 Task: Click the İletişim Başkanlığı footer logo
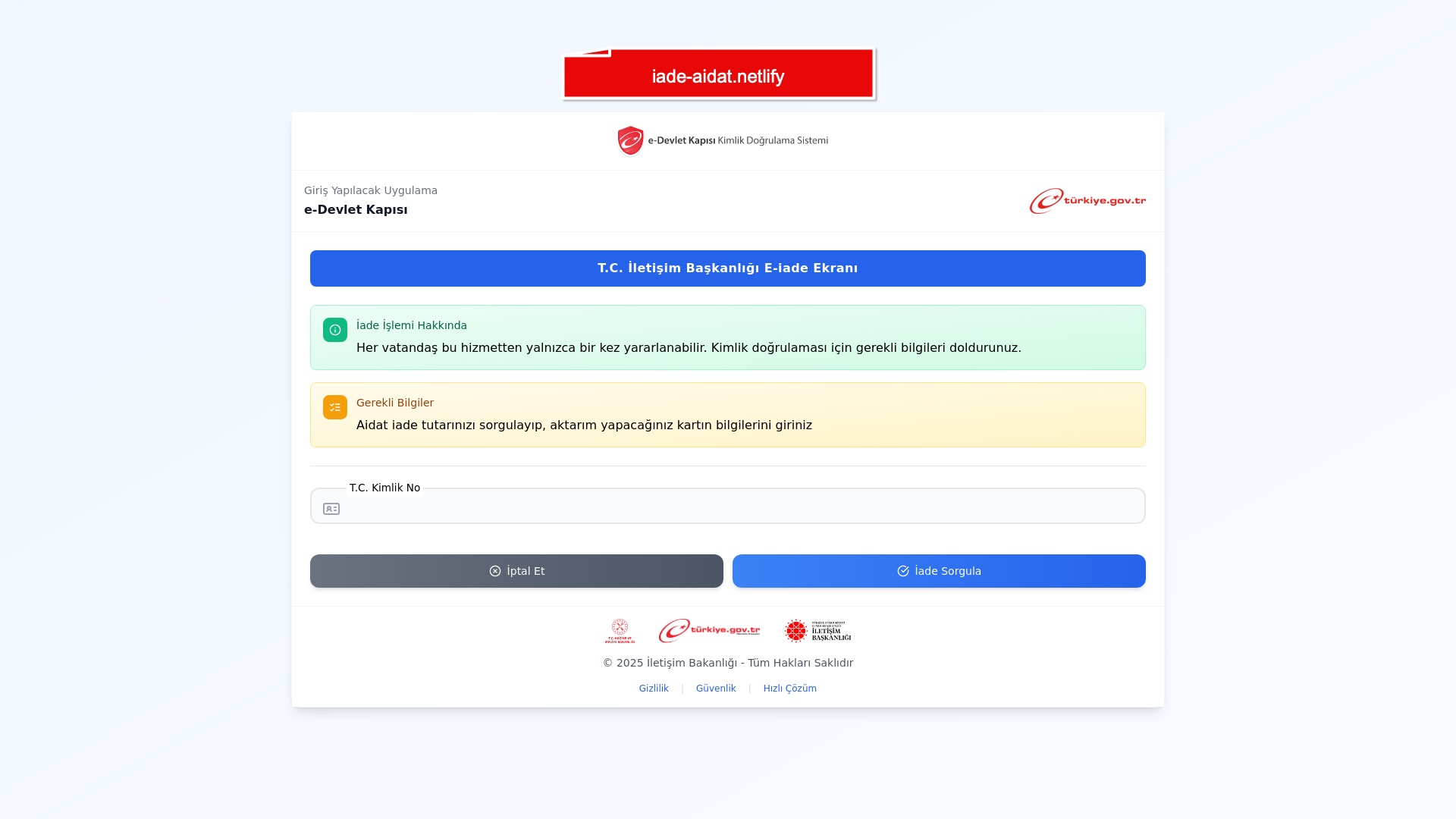click(818, 631)
